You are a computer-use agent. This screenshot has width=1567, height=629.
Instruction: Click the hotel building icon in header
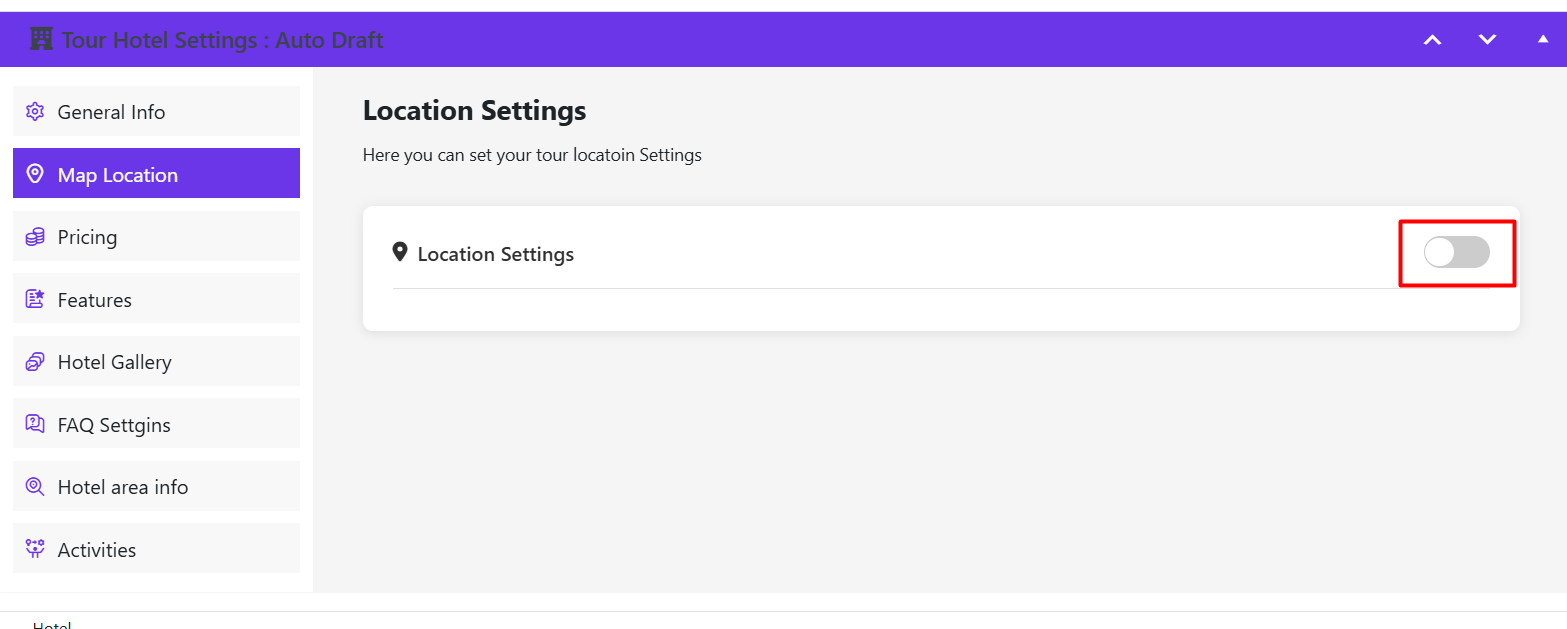coord(41,40)
